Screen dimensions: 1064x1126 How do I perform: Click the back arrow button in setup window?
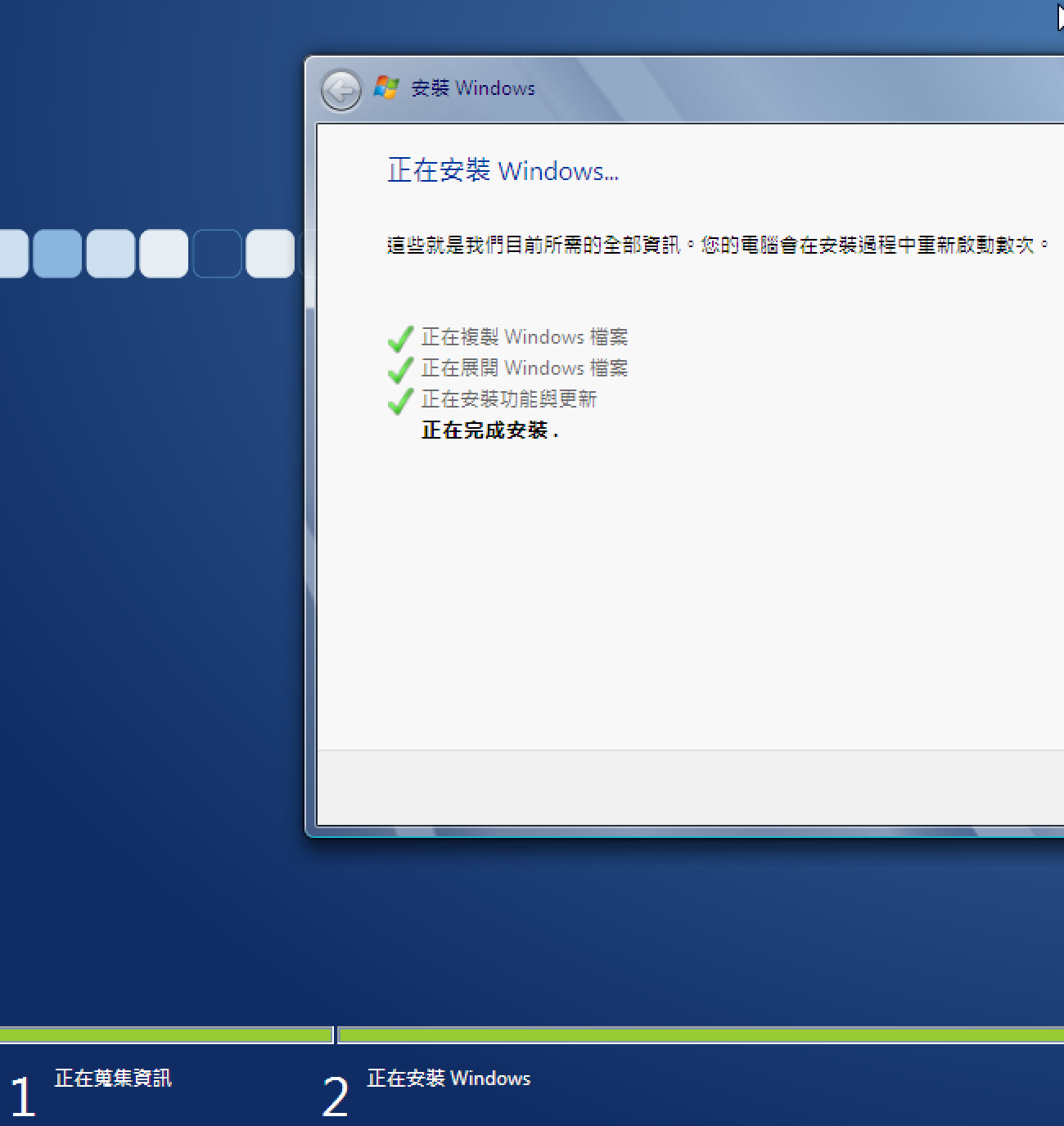[x=341, y=90]
